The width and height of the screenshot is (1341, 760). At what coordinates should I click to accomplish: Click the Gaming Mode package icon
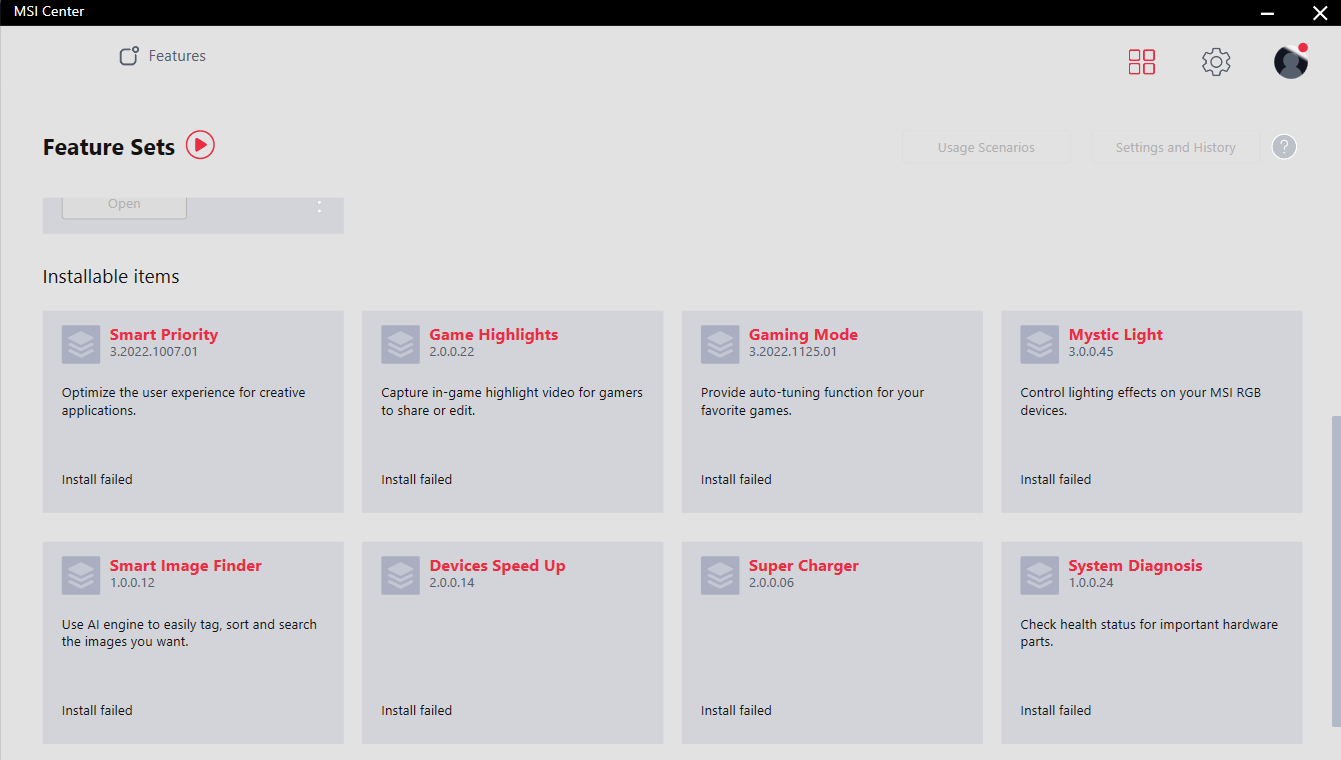pyautogui.click(x=720, y=344)
